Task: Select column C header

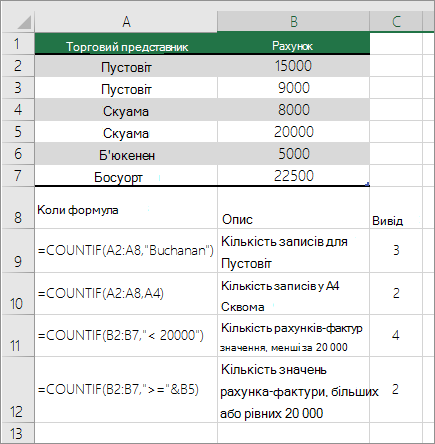Action: pos(396,22)
